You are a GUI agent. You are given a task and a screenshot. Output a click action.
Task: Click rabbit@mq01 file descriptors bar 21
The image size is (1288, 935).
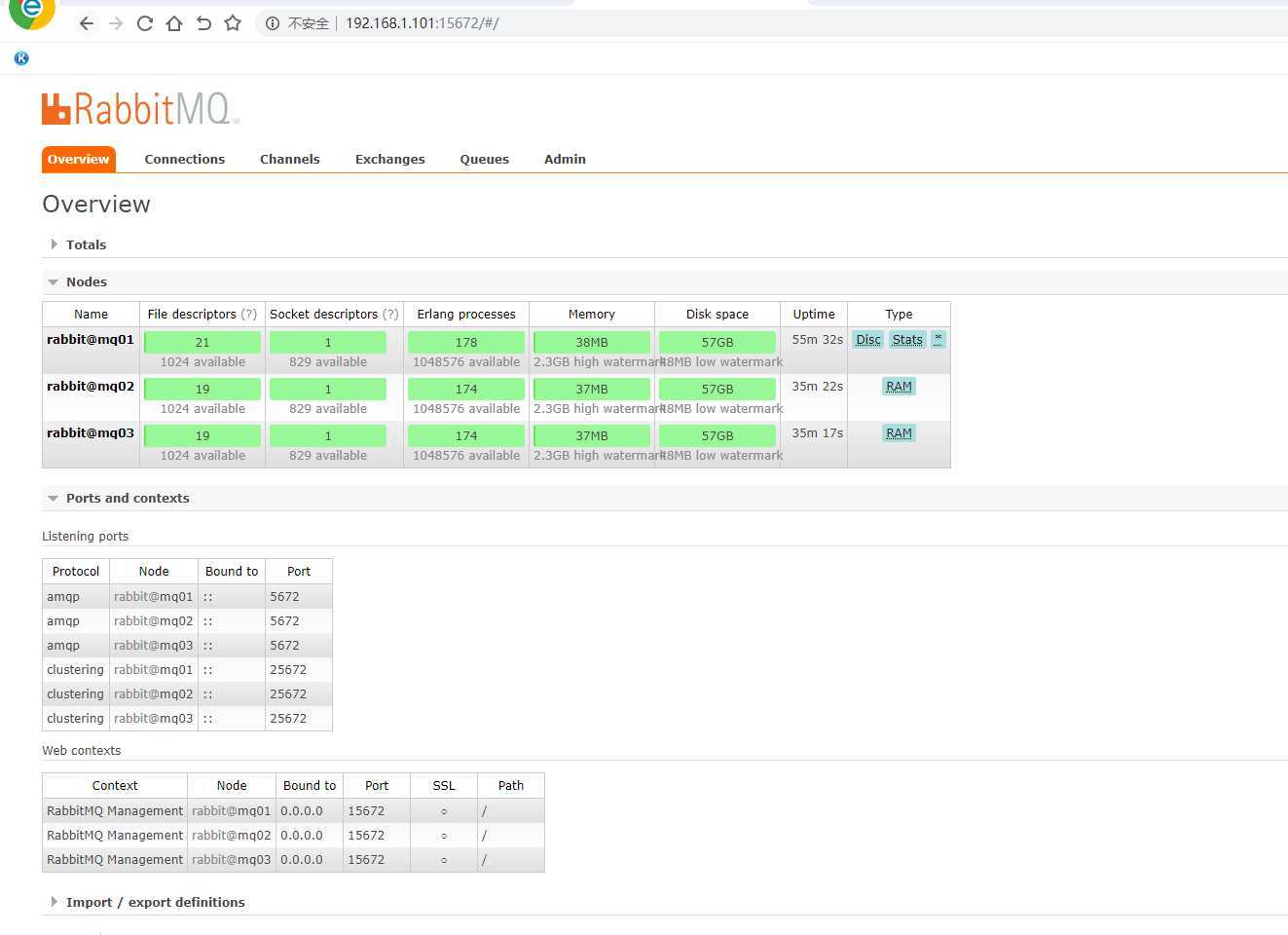pos(202,342)
